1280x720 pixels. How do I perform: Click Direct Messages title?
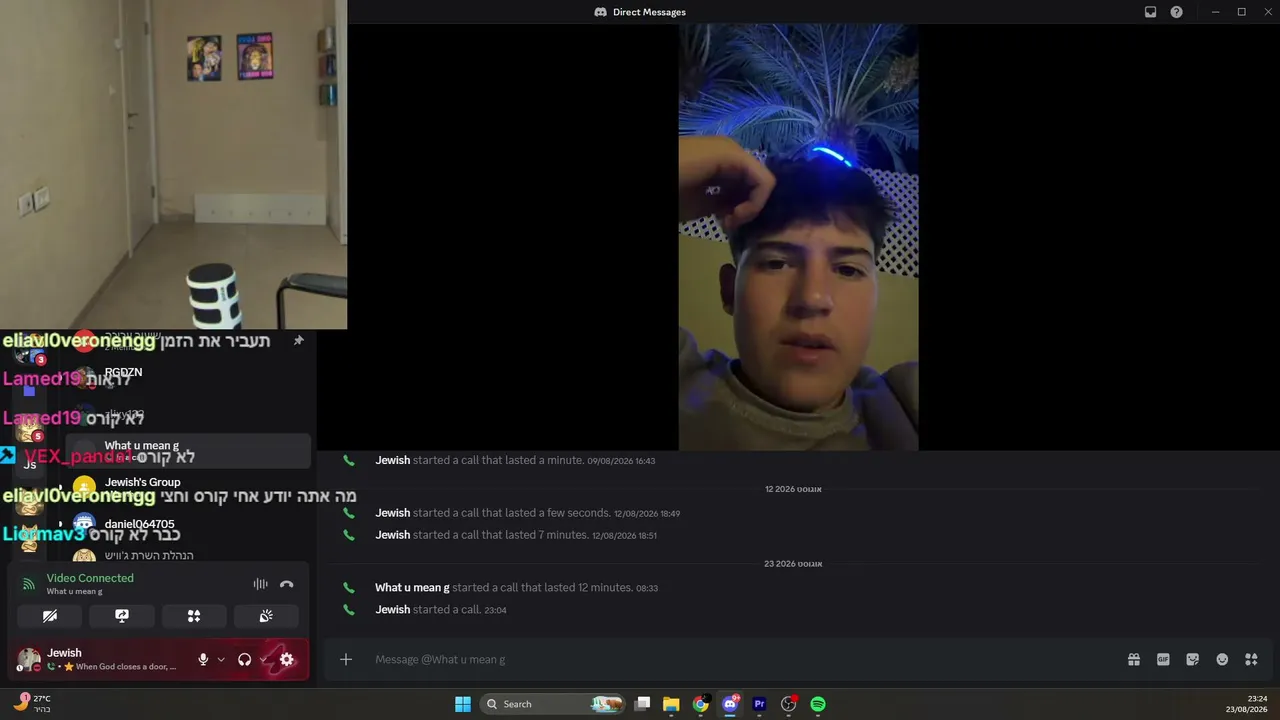pos(649,12)
